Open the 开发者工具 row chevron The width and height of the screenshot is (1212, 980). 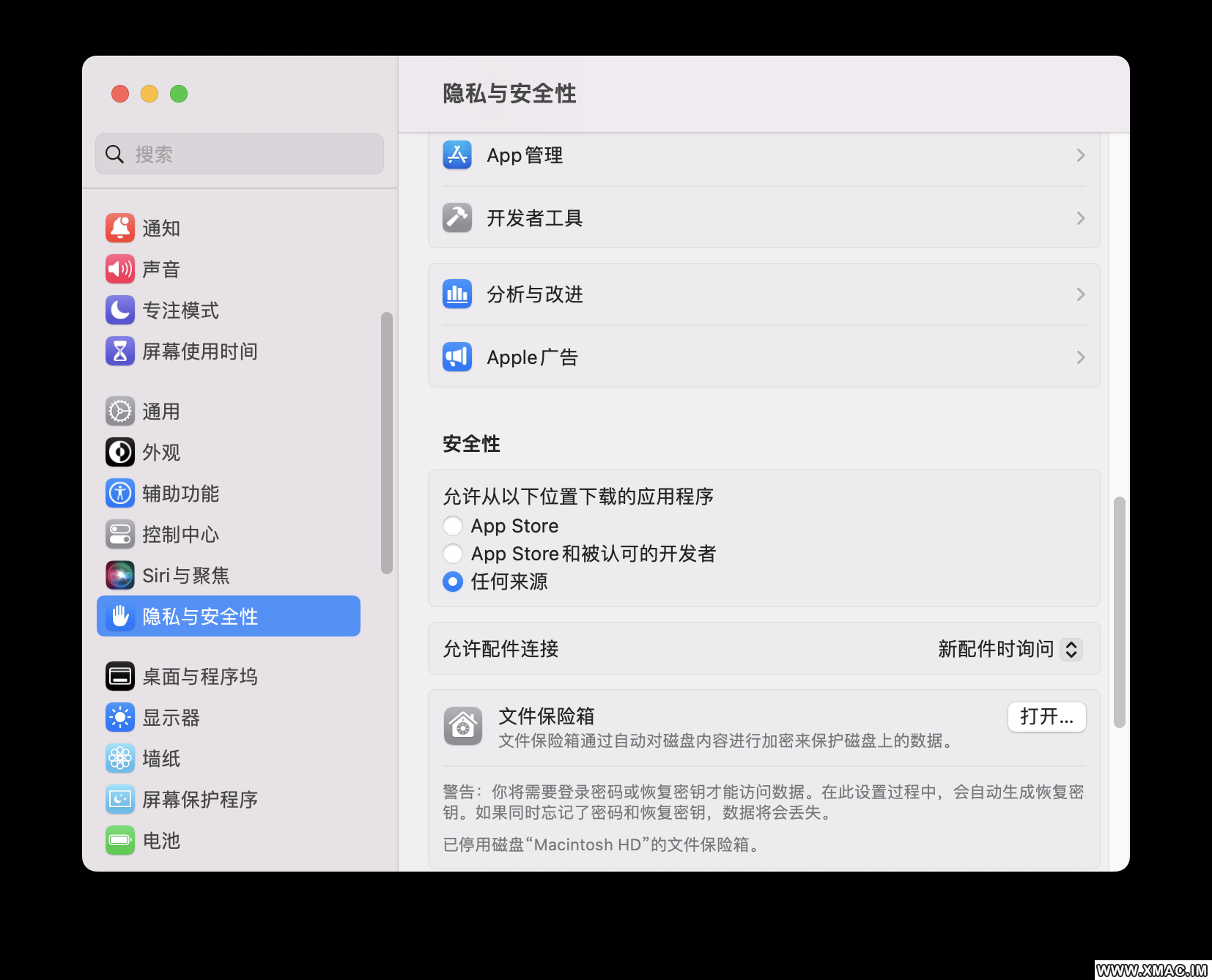[x=1080, y=218]
